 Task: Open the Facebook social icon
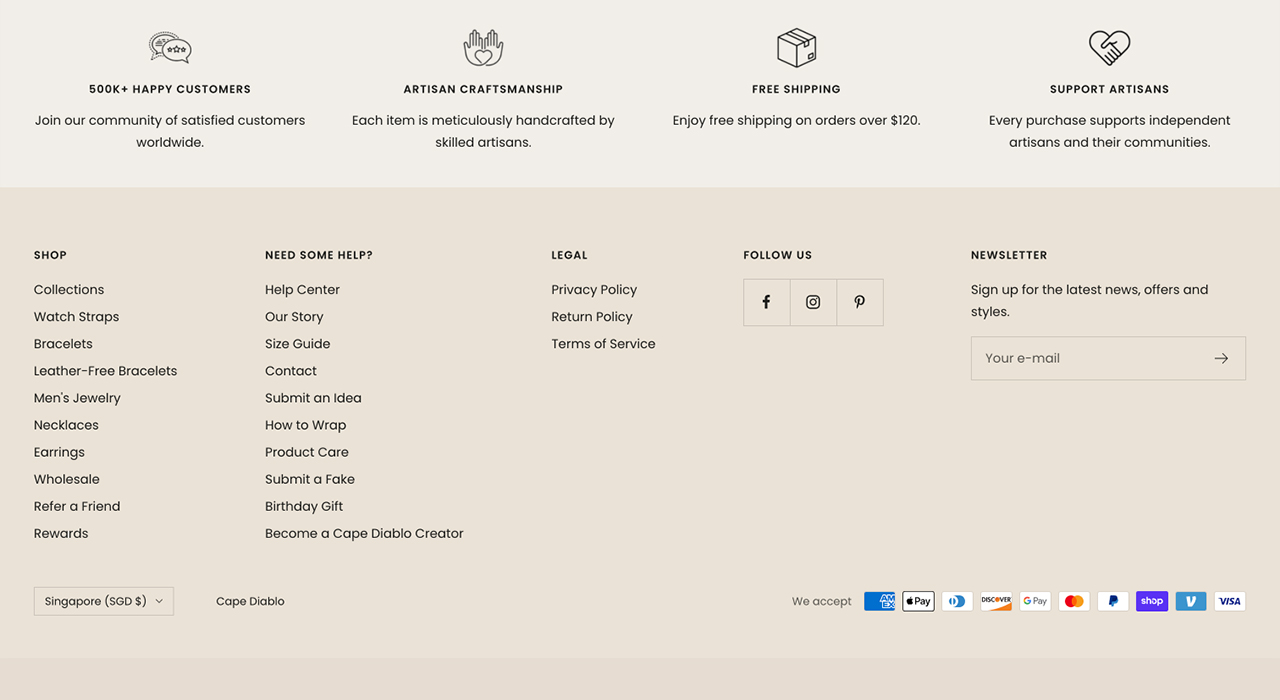click(x=766, y=302)
